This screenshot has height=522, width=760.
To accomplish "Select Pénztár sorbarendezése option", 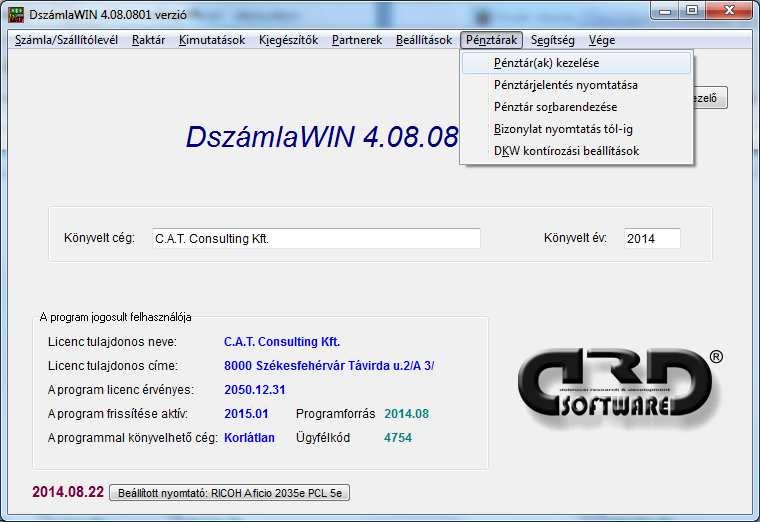I will coord(576,107).
